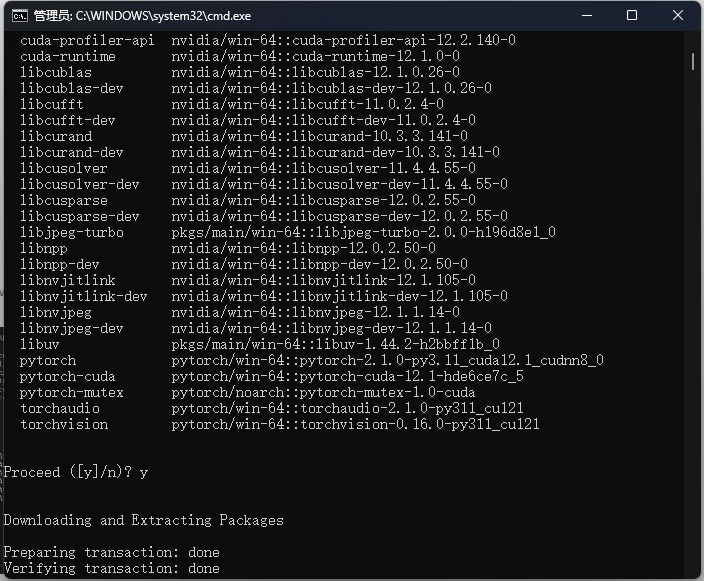
Task: Click the 'Downloading and Extracting Packages' line
Action: 144,520
